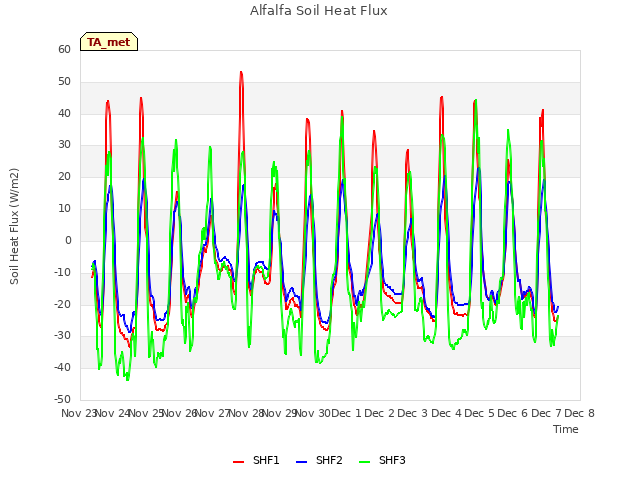Image resolution: width=640 pixels, height=480 pixels.
Task: Click the Dec 6 x-axis date label
Action: (513, 413)
